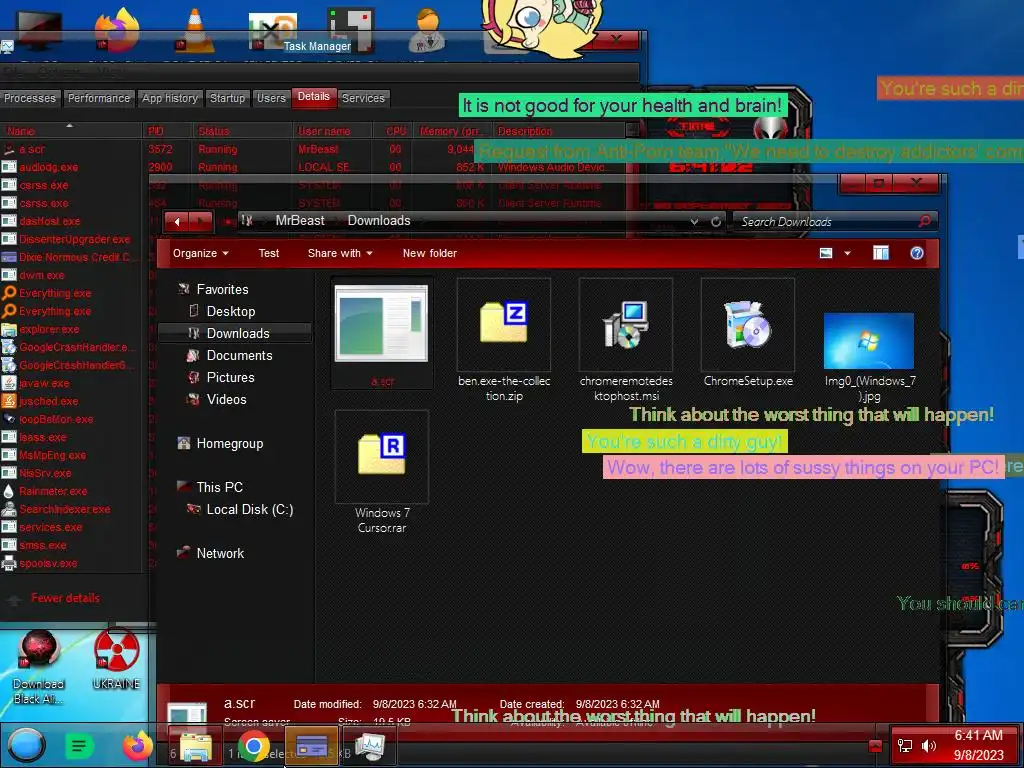
Task: Open the address bar history dropdown
Action: point(694,222)
